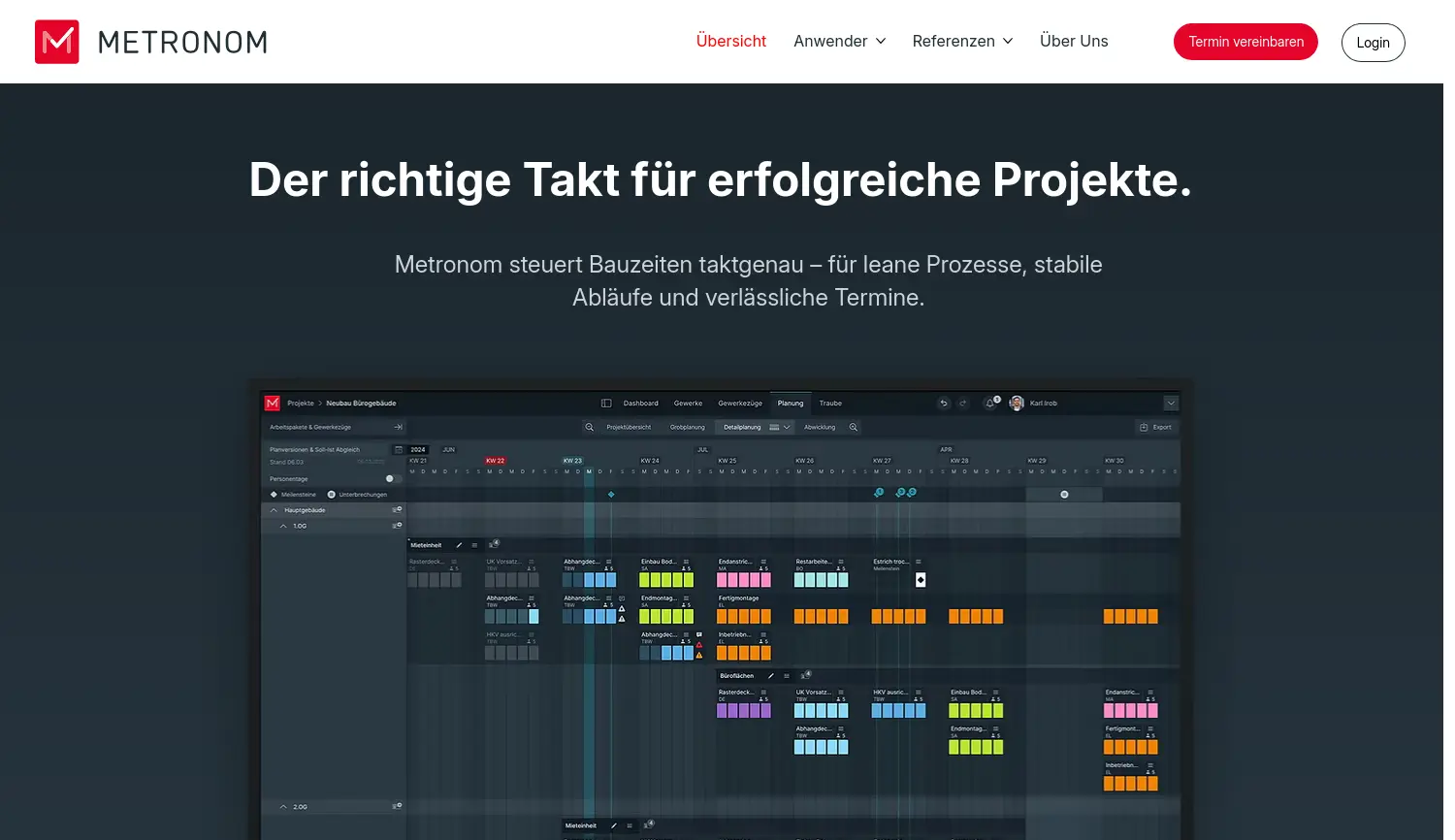Click Karl Irob's avatar picture
This screenshot has height=840, width=1455.
tap(1017, 403)
